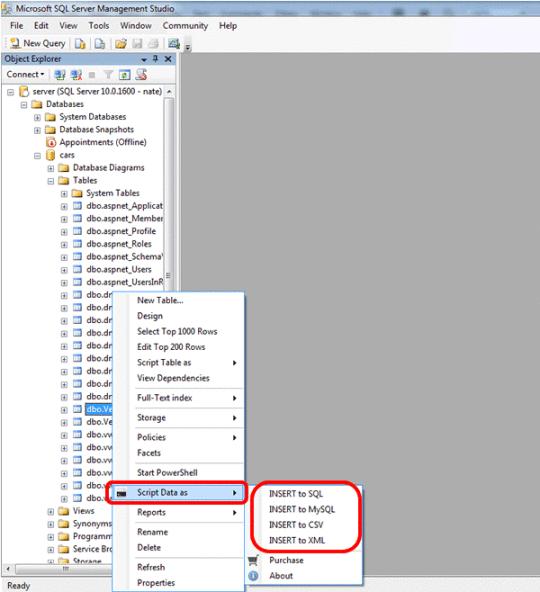
Task: Open the Script Table as submenu
Action: pos(179,362)
